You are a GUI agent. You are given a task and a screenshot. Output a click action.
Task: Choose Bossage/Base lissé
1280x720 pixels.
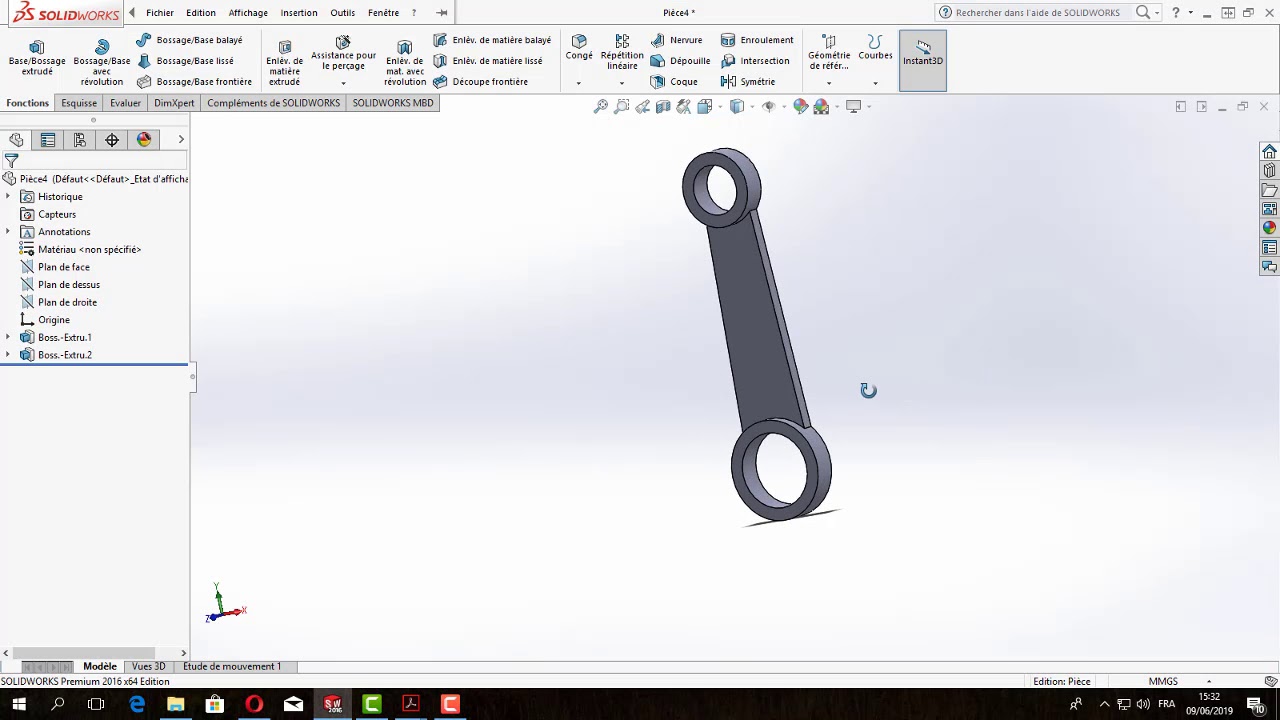click(x=186, y=61)
